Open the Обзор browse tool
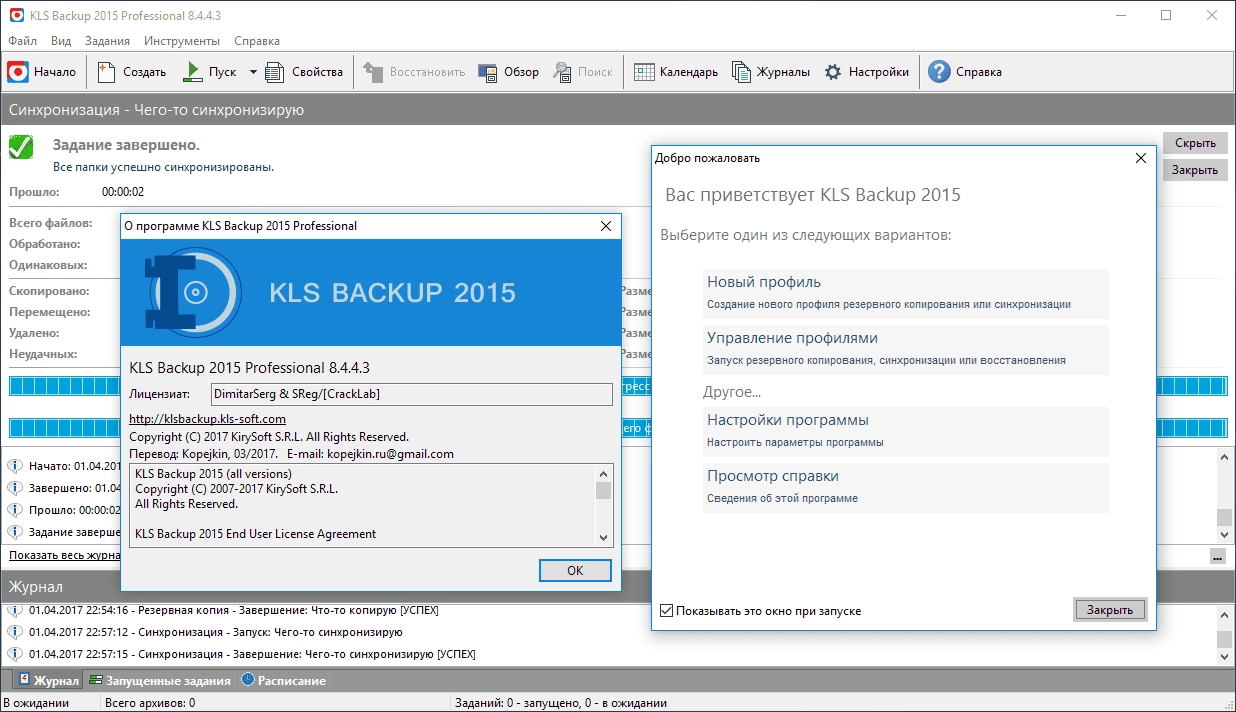The width and height of the screenshot is (1236, 712). (x=509, y=72)
